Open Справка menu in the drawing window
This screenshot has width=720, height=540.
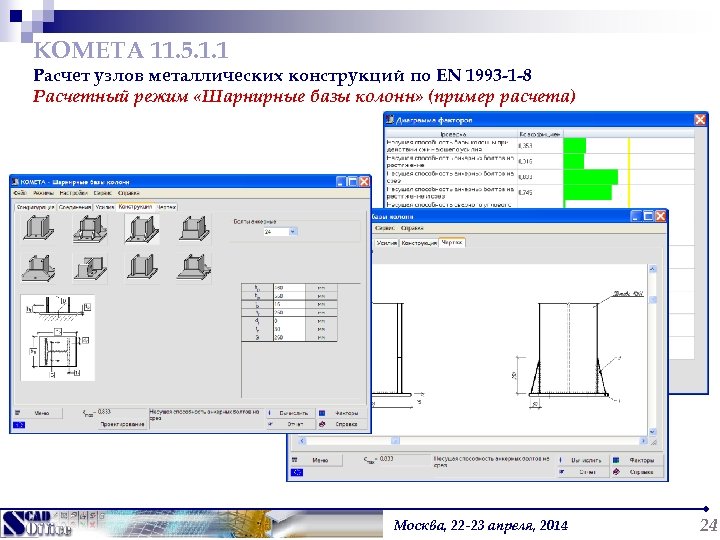coord(412,228)
